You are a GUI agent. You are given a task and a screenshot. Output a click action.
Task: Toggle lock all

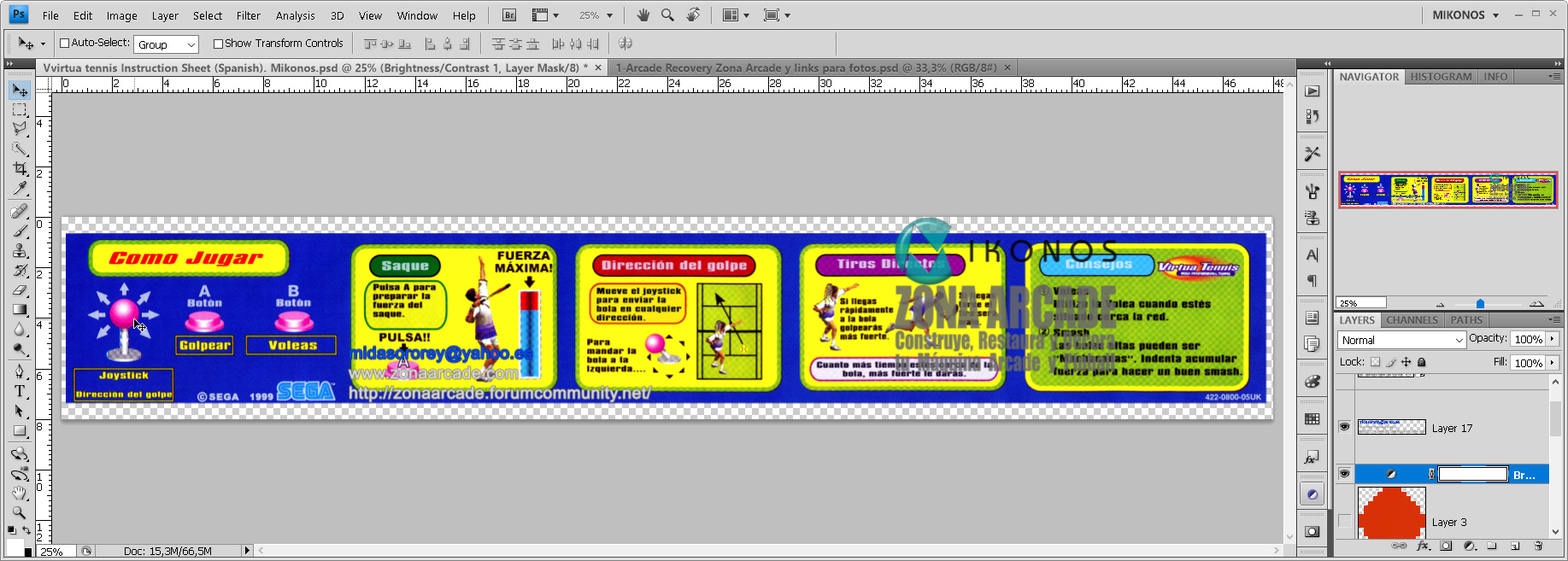1422,362
